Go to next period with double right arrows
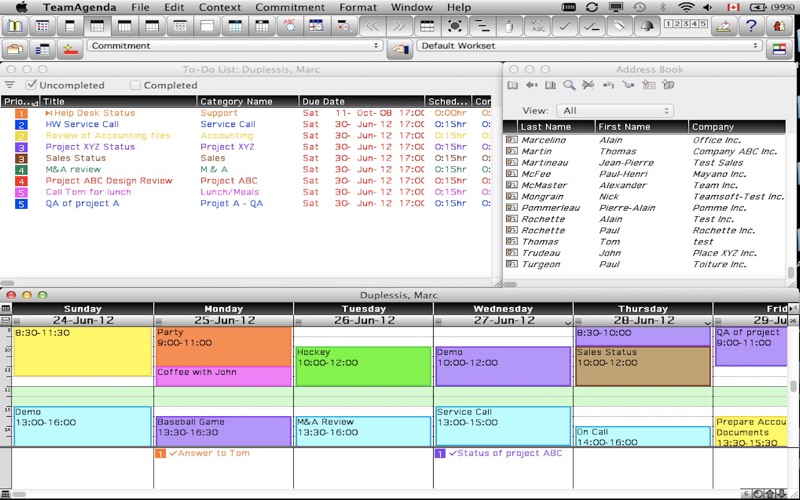Viewport: 800px width, 500px height. pyautogui.click(x=400, y=26)
